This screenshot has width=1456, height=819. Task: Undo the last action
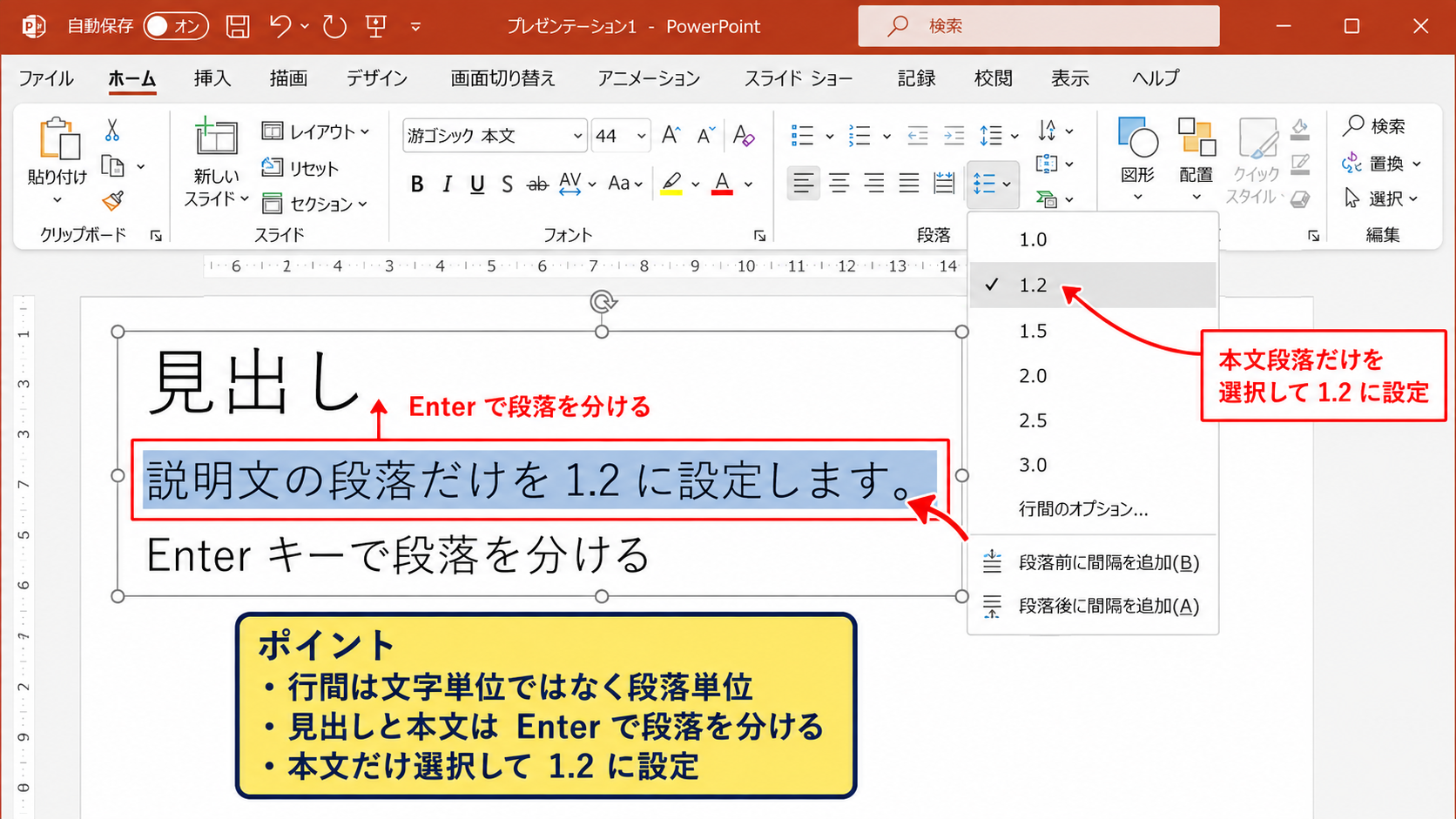[x=280, y=26]
